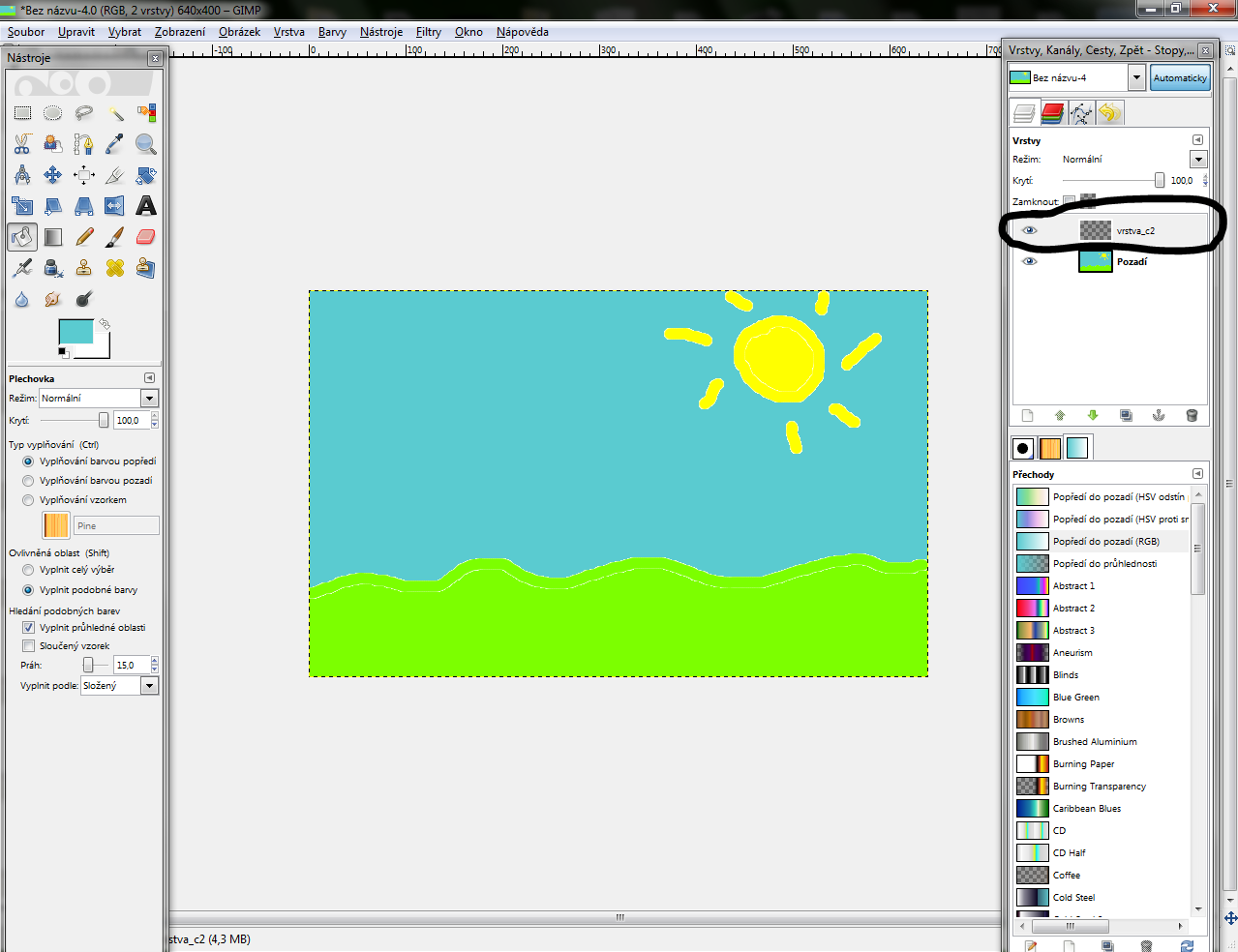Select the Text tool
This screenshot has height=952, width=1238.
pyautogui.click(x=146, y=206)
